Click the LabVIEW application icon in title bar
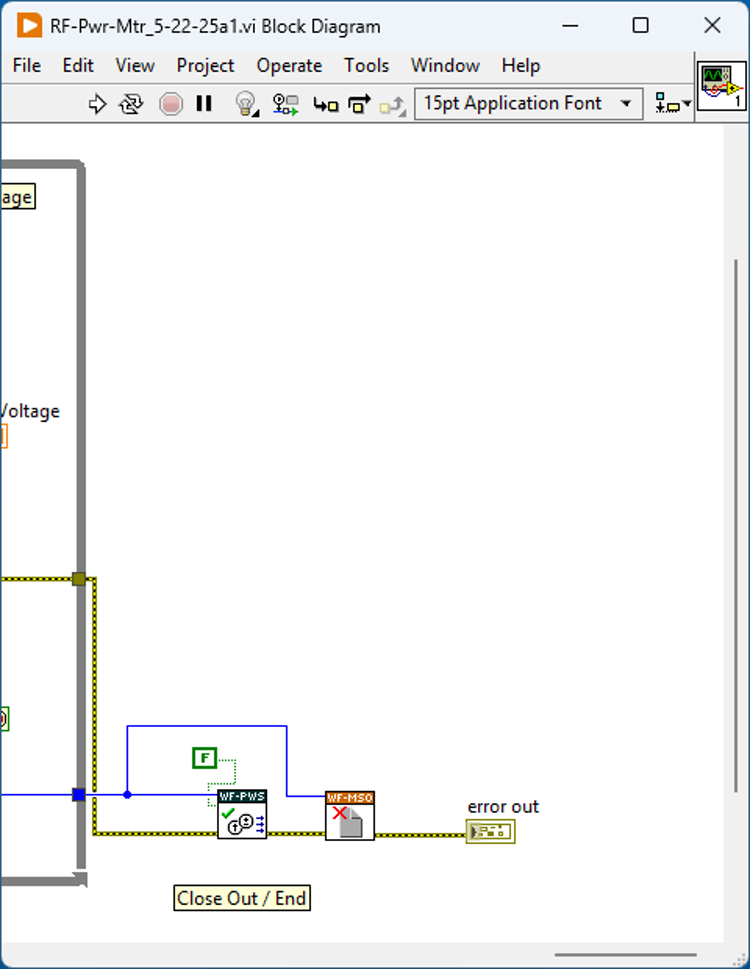The image size is (750, 970). pyautogui.click(x=28, y=26)
